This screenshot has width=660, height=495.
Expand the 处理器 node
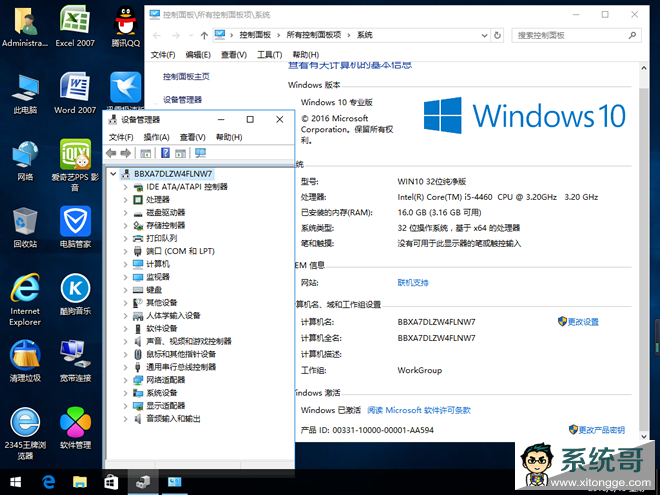tap(125, 200)
